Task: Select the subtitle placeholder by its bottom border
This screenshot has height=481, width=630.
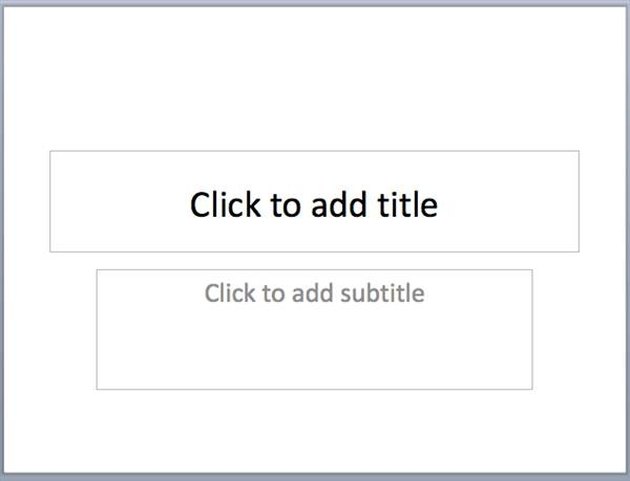Action: point(314,389)
